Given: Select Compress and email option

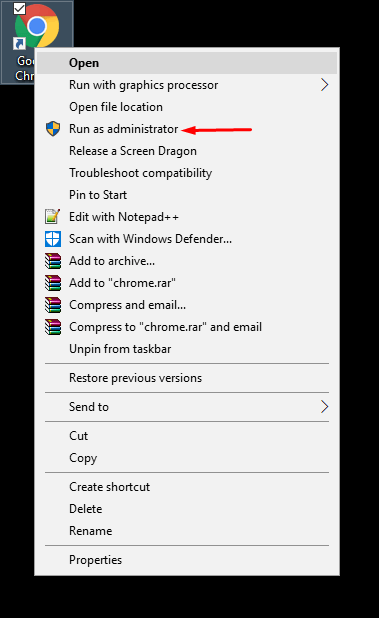Looking at the screenshot, I should click(x=187, y=305).
